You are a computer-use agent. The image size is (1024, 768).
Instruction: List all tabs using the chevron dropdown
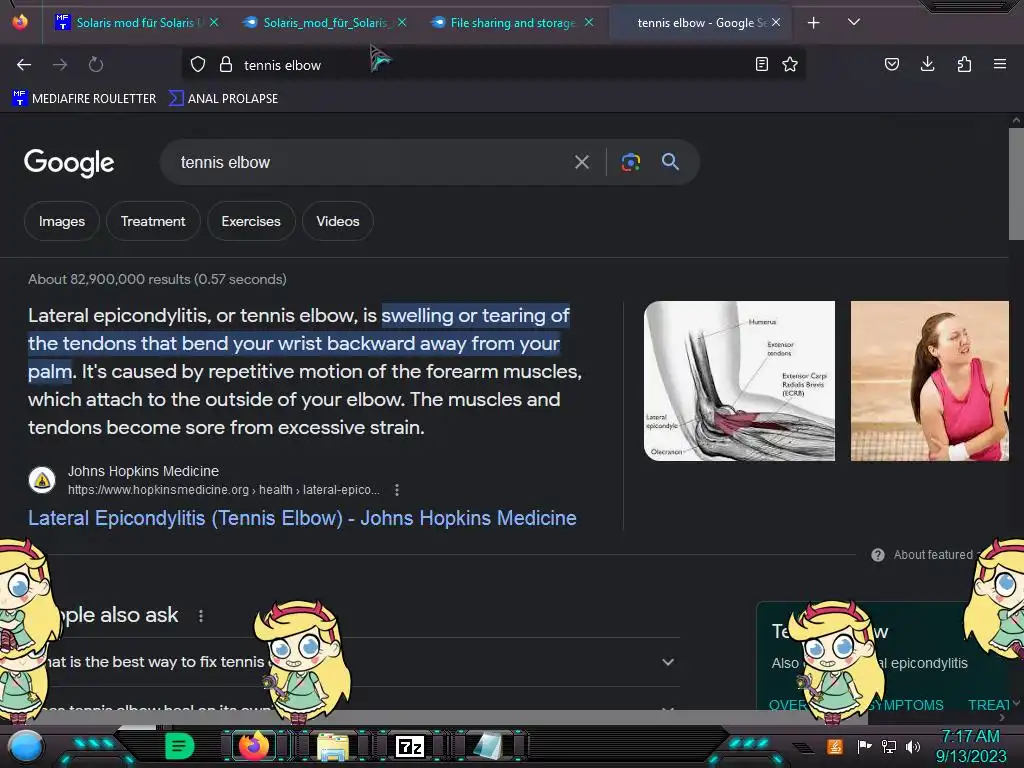tap(854, 22)
